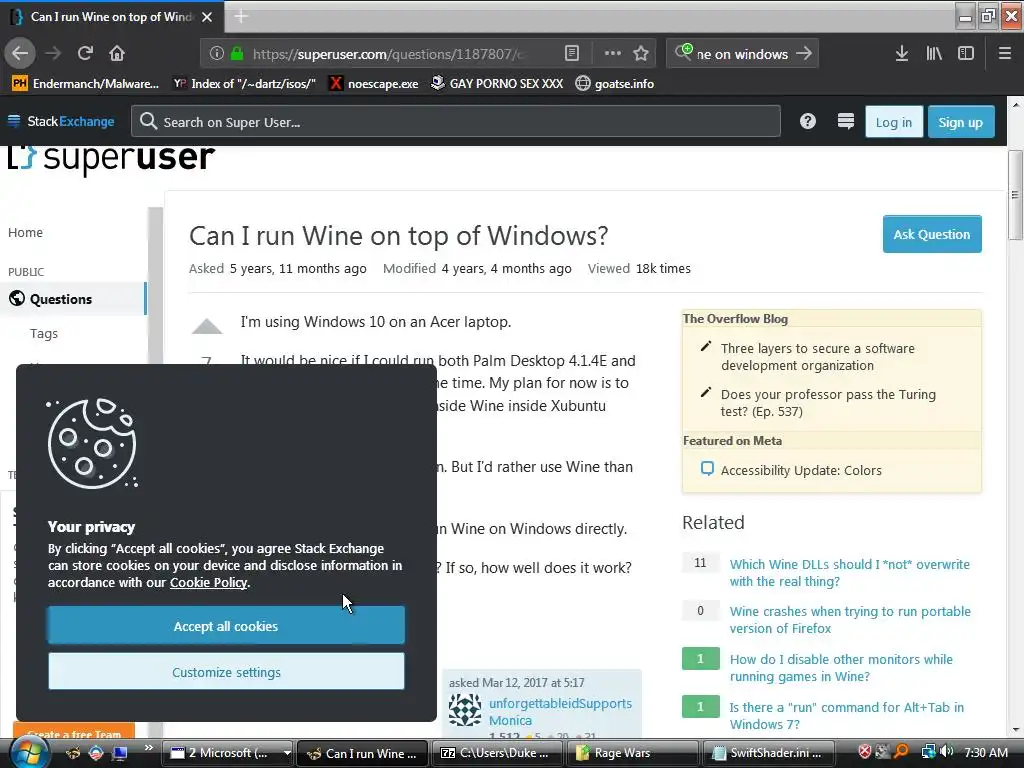This screenshot has height=768, width=1024.
Task: Go to Home in left sidebar
Action: 25,232
